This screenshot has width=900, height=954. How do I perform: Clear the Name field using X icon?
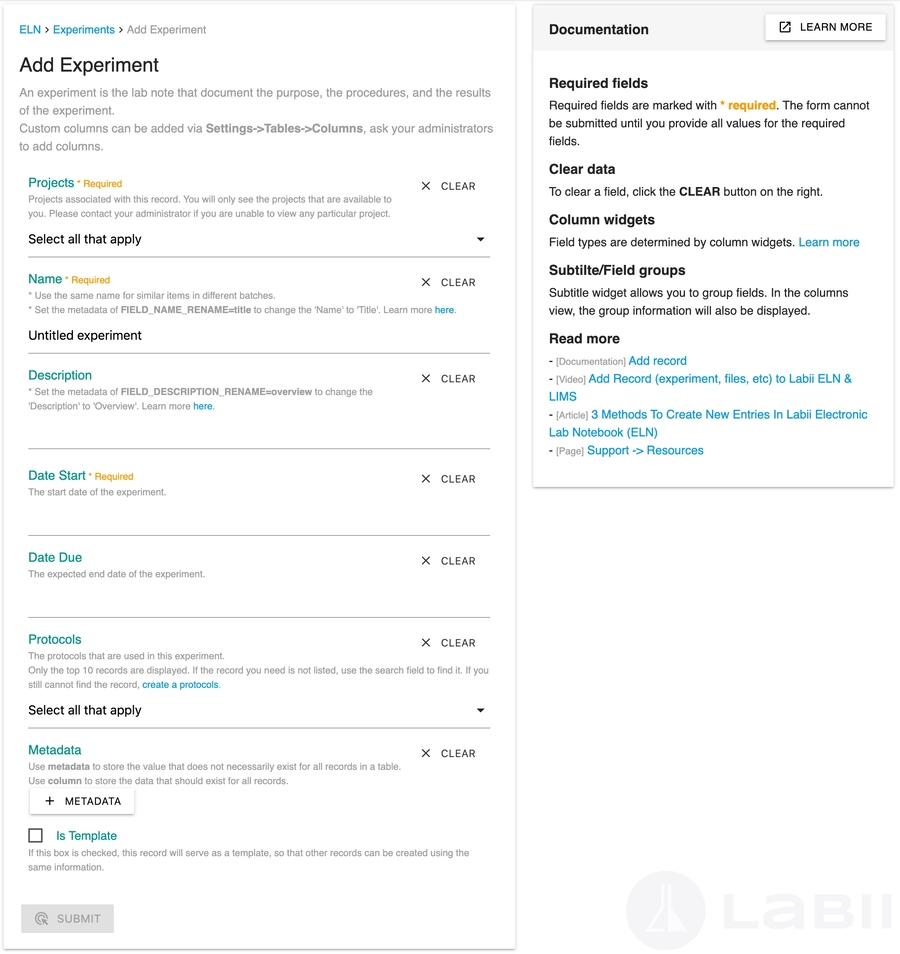pos(426,282)
